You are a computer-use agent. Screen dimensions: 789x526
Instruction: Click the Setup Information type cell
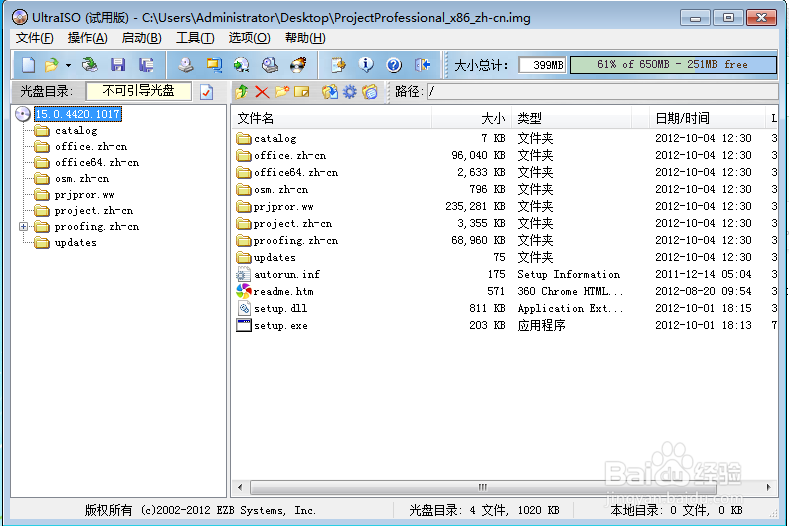pos(569,274)
